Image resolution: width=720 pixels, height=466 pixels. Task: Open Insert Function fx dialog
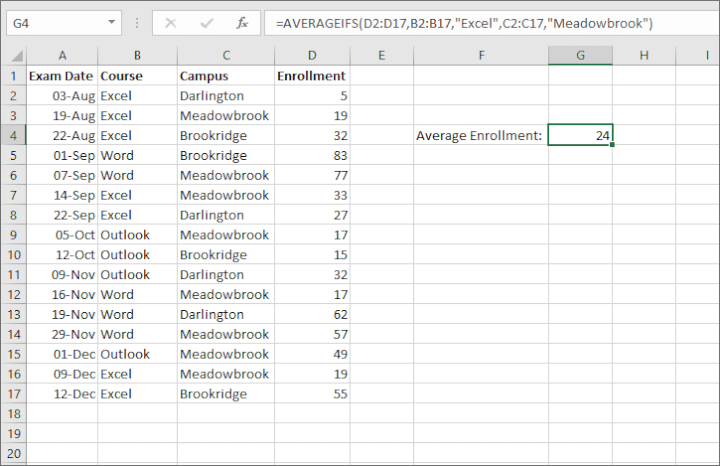pos(242,22)
